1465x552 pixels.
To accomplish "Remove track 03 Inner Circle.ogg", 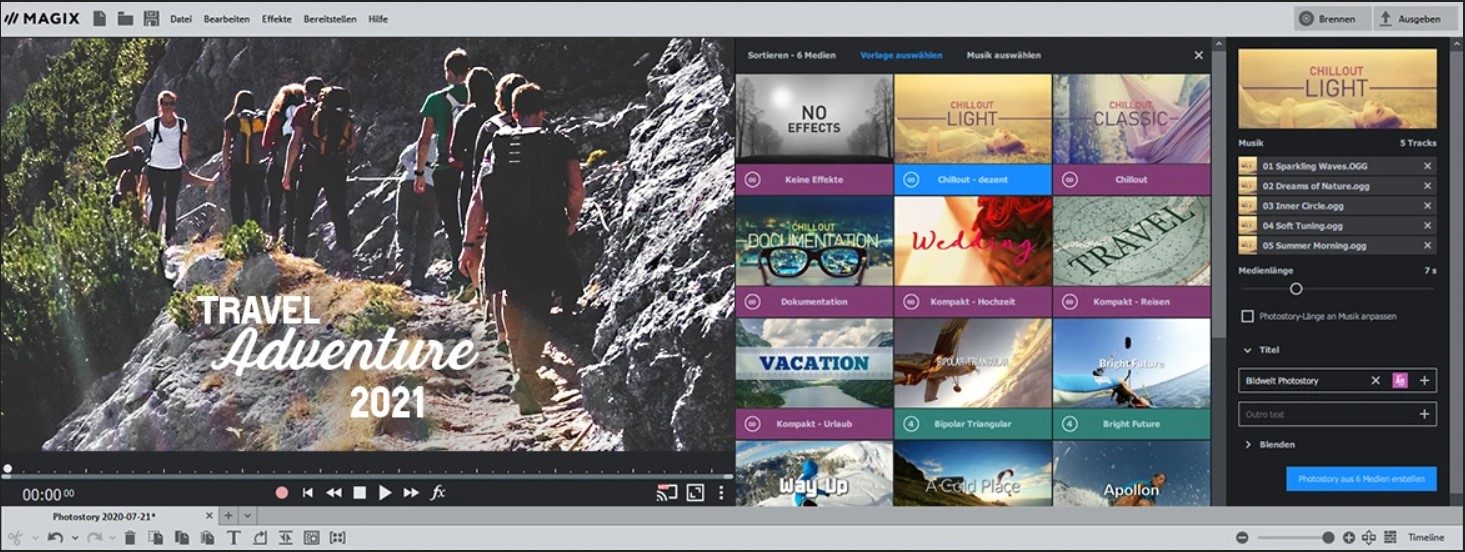I will click(1427, 206).
